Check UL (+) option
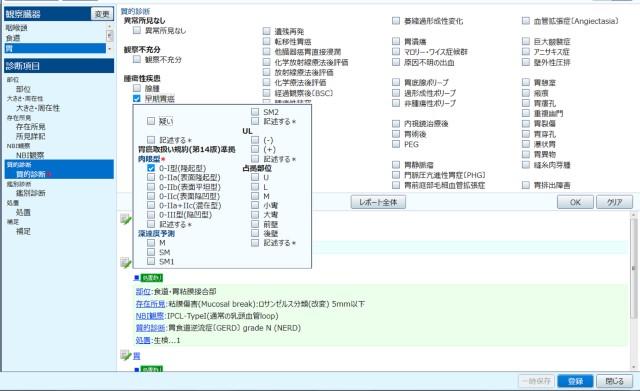The width and height of the screenshot is (640, 391). (x=255, y=149)
